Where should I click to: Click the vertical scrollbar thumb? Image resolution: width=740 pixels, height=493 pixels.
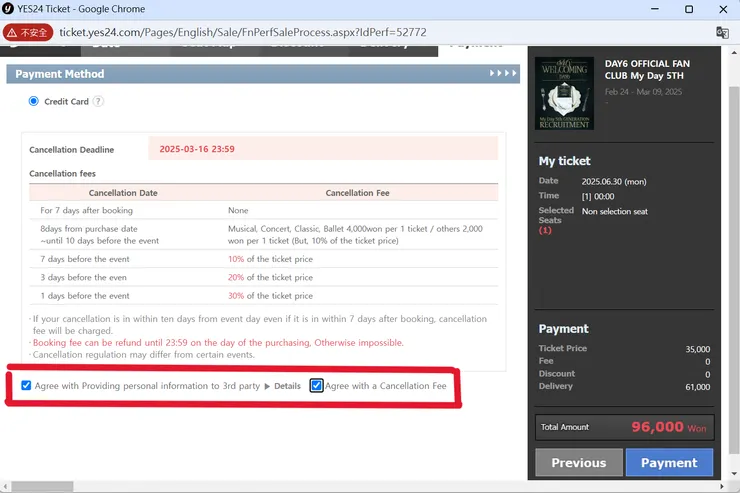(x=733, y=269)
